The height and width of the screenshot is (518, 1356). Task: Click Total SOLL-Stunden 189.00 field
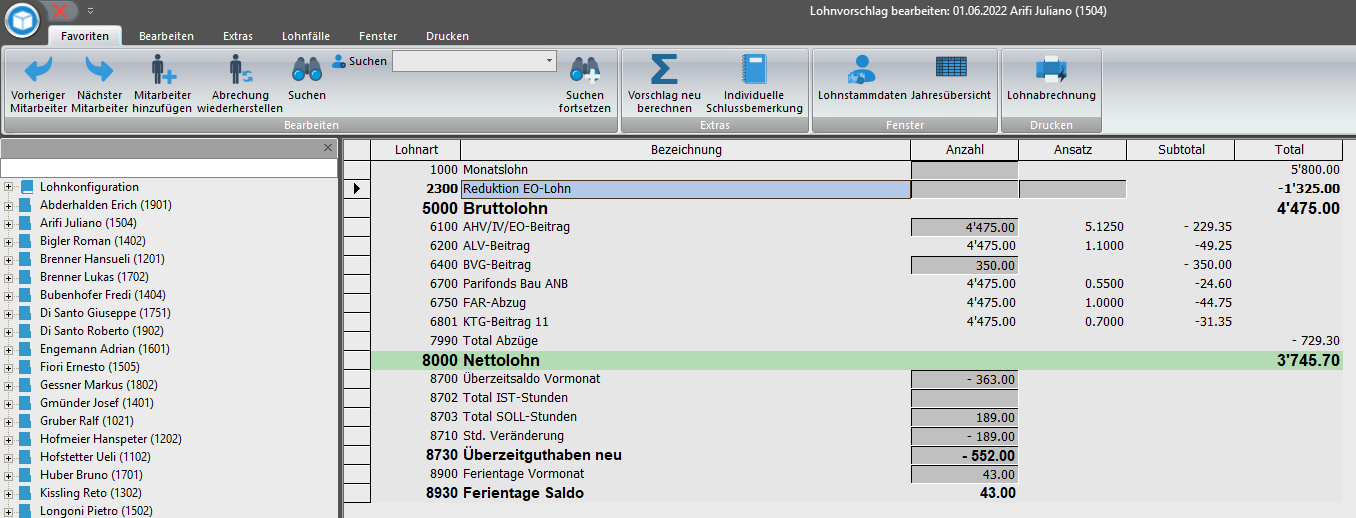964,417
